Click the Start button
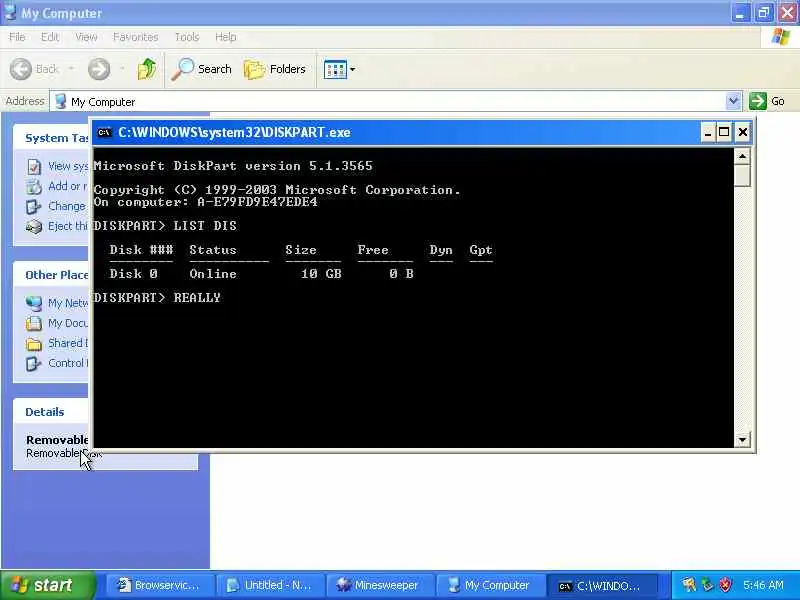This screenshot has height=600, width=800. click(x=47, y=585)
